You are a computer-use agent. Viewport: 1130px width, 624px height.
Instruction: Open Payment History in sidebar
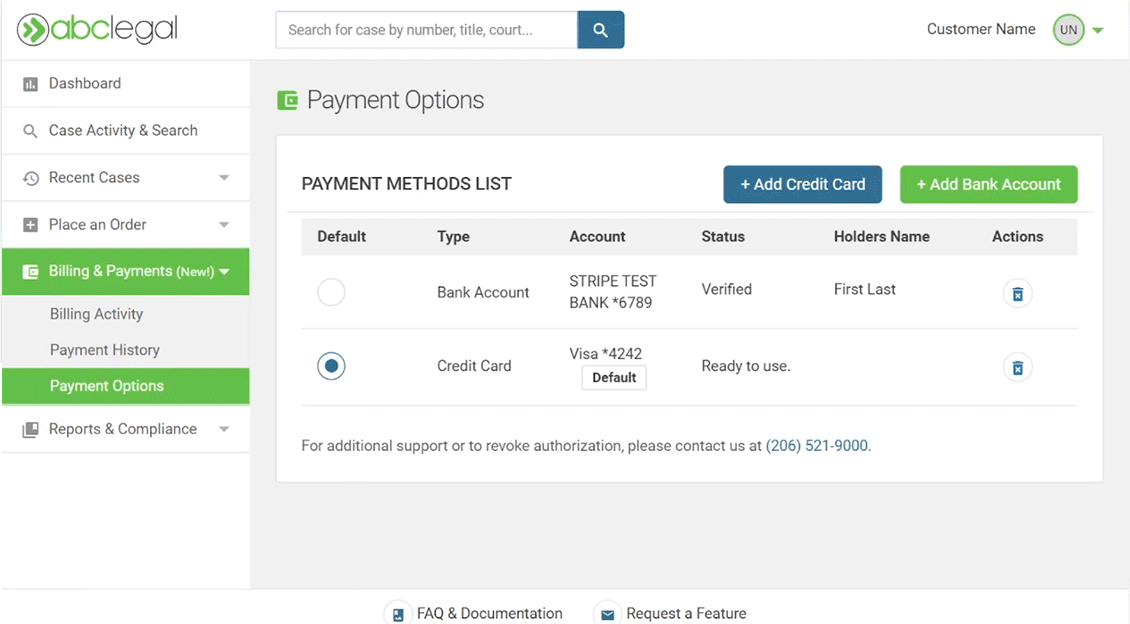(x=105, y=350)
